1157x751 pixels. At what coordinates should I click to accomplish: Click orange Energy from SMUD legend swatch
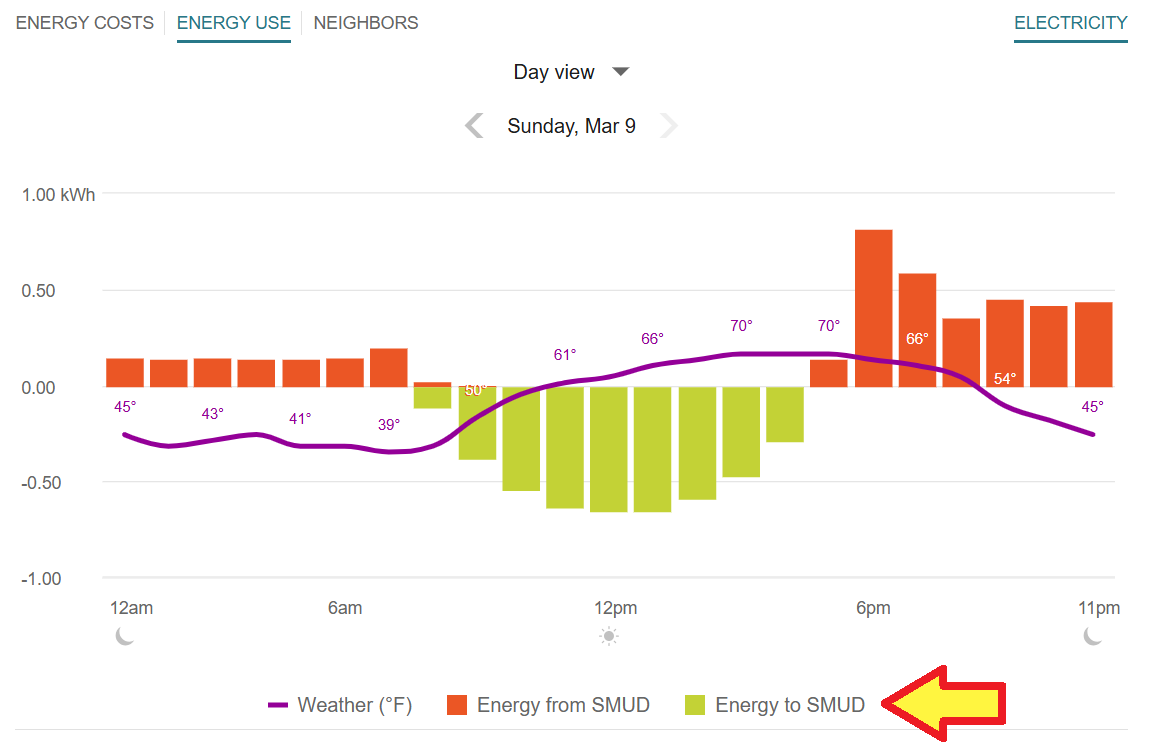click(457, 705)
